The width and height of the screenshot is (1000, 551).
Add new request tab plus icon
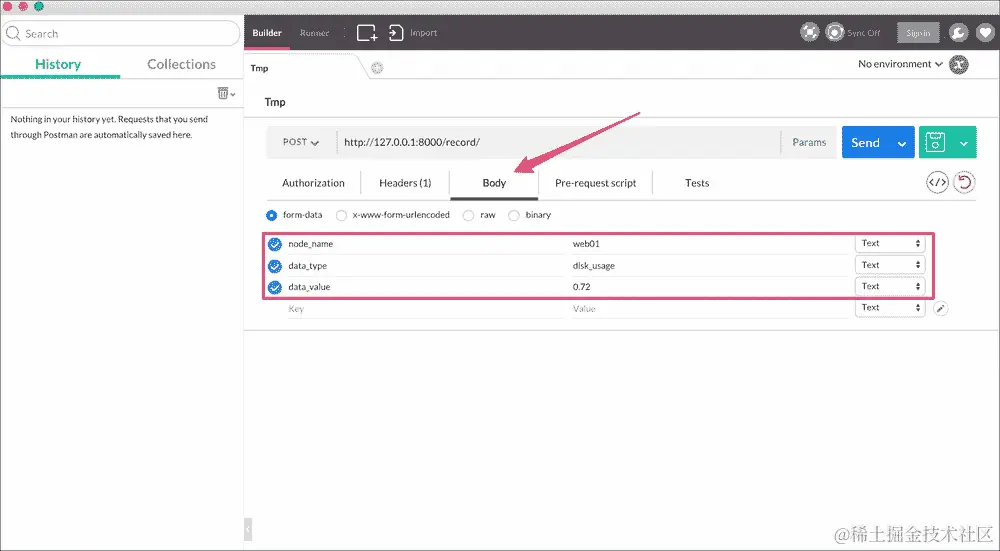(377, 68)
